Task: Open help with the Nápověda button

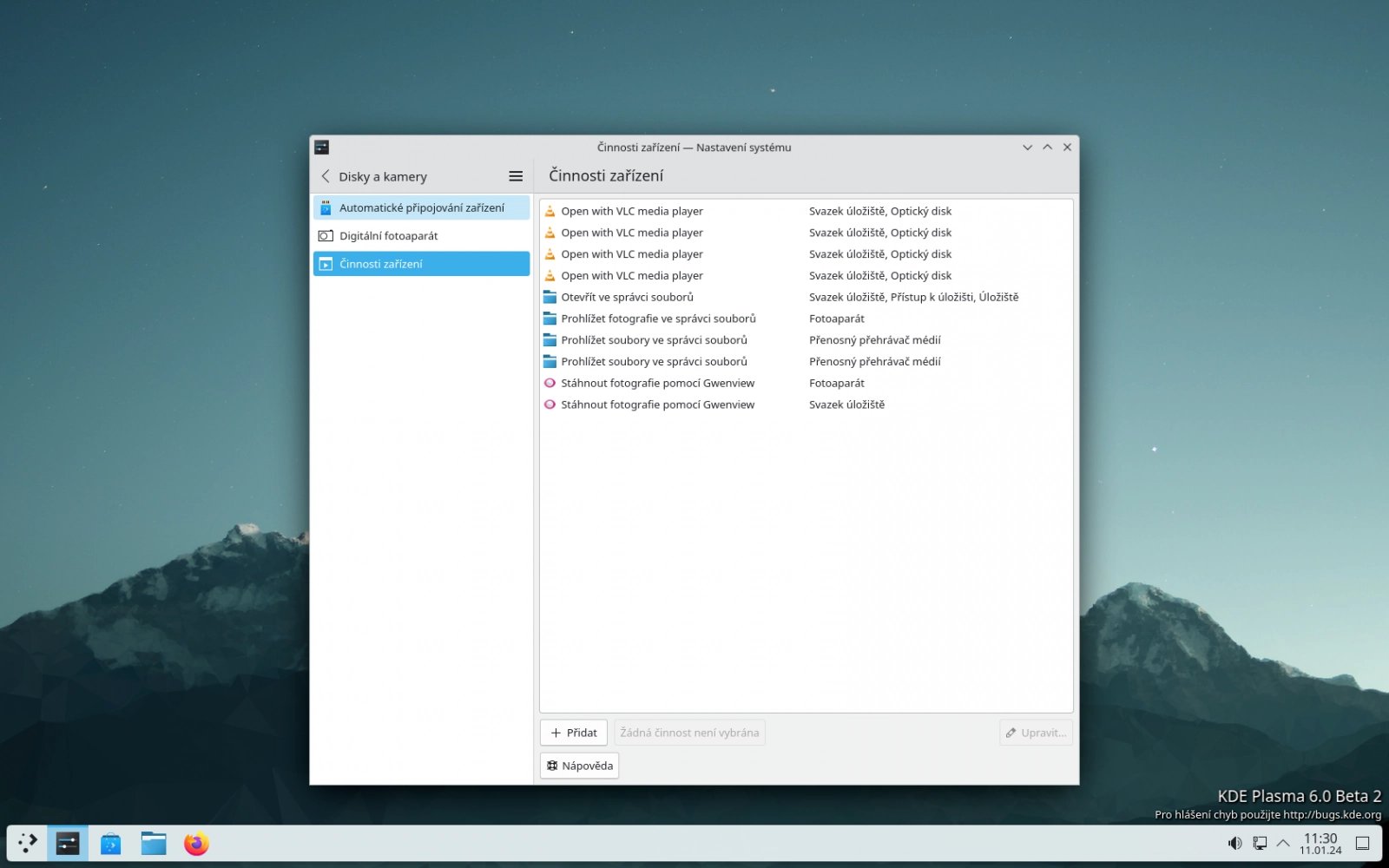Action: point(579,766)
